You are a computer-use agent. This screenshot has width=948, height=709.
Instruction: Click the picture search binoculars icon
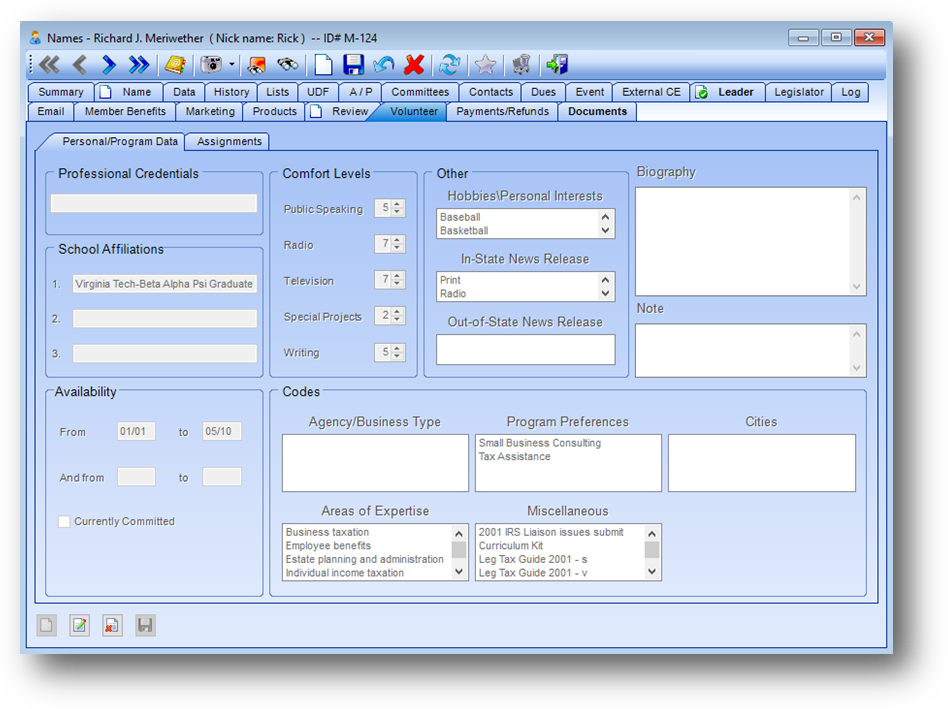(257, 64)
